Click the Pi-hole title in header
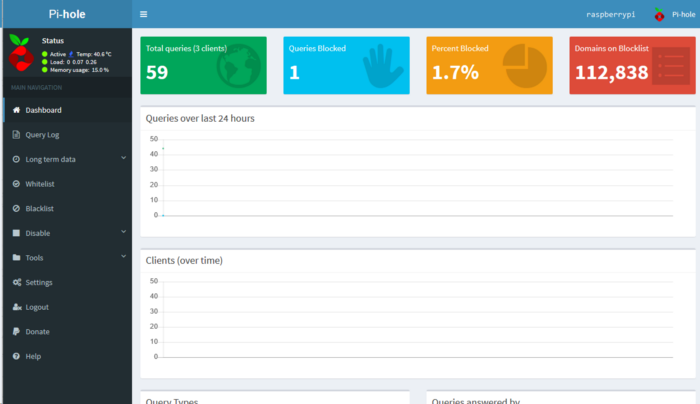Image resolution: width=700 pixels, height=404 pixels. coord(67,14)
